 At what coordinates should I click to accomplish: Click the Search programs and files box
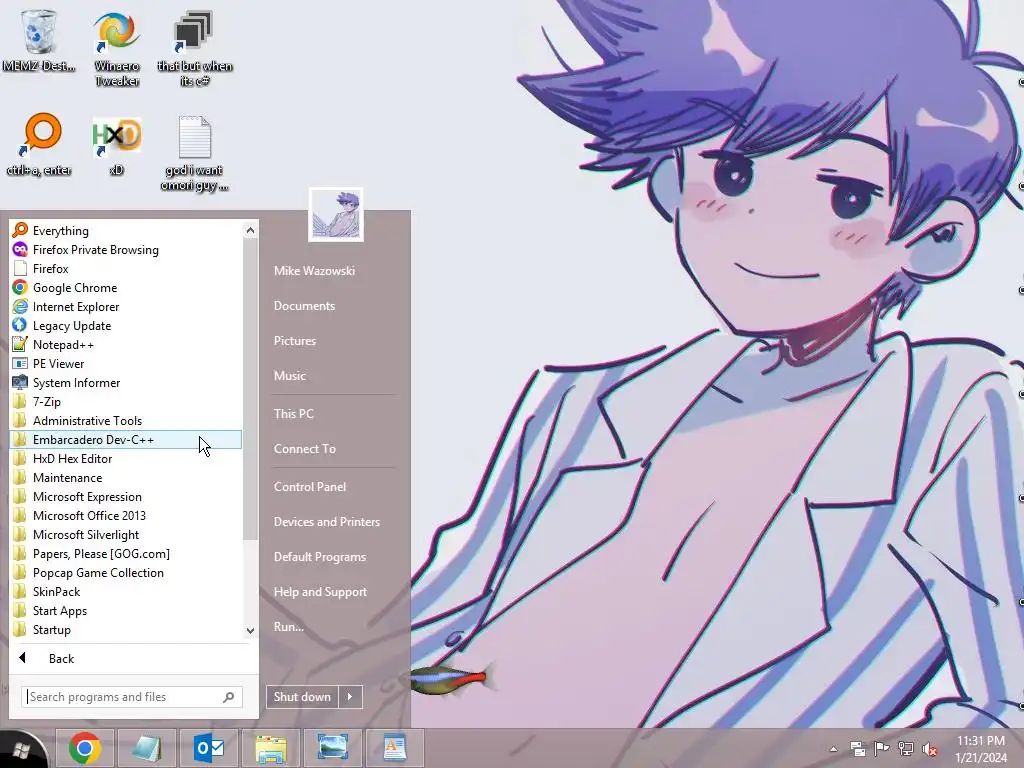pyautogui.click(x=132, y=697)
